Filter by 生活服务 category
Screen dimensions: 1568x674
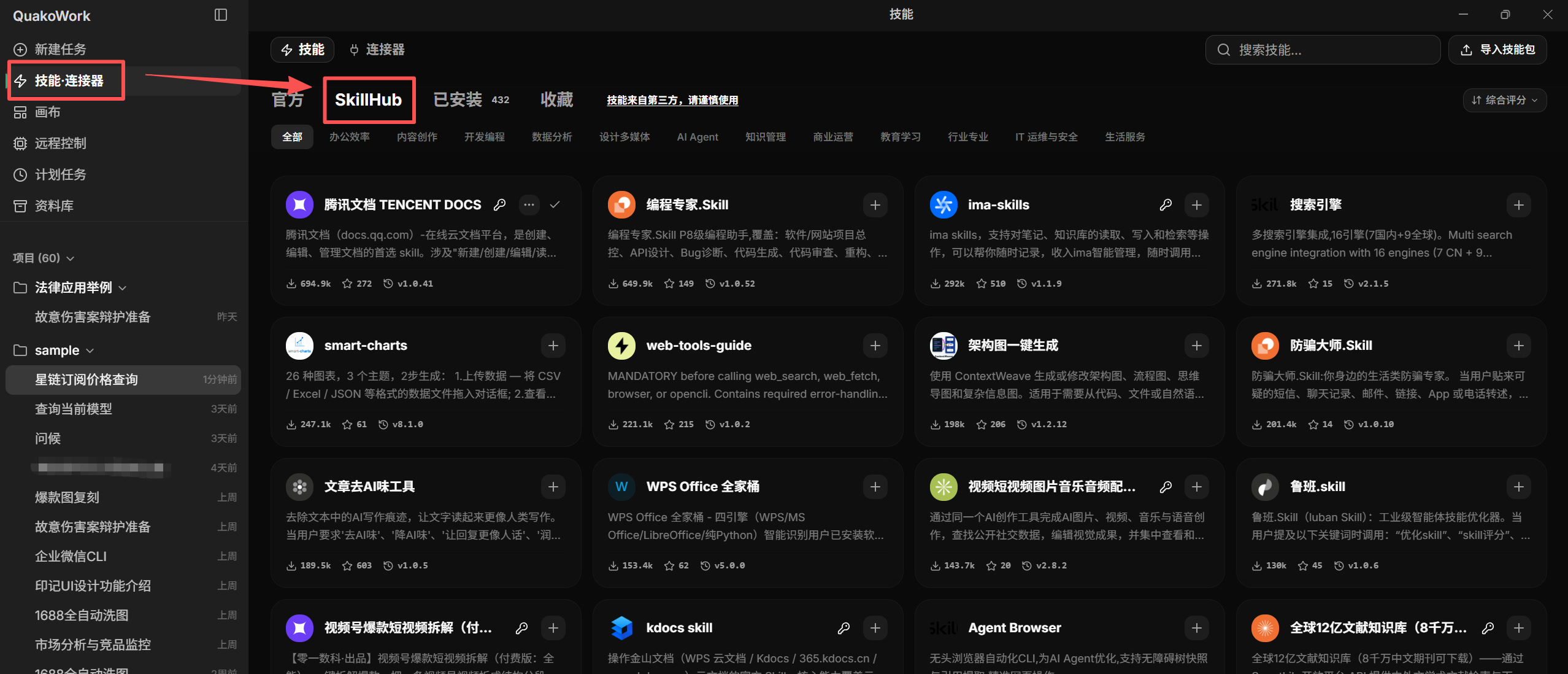(x=1125, y=138)
